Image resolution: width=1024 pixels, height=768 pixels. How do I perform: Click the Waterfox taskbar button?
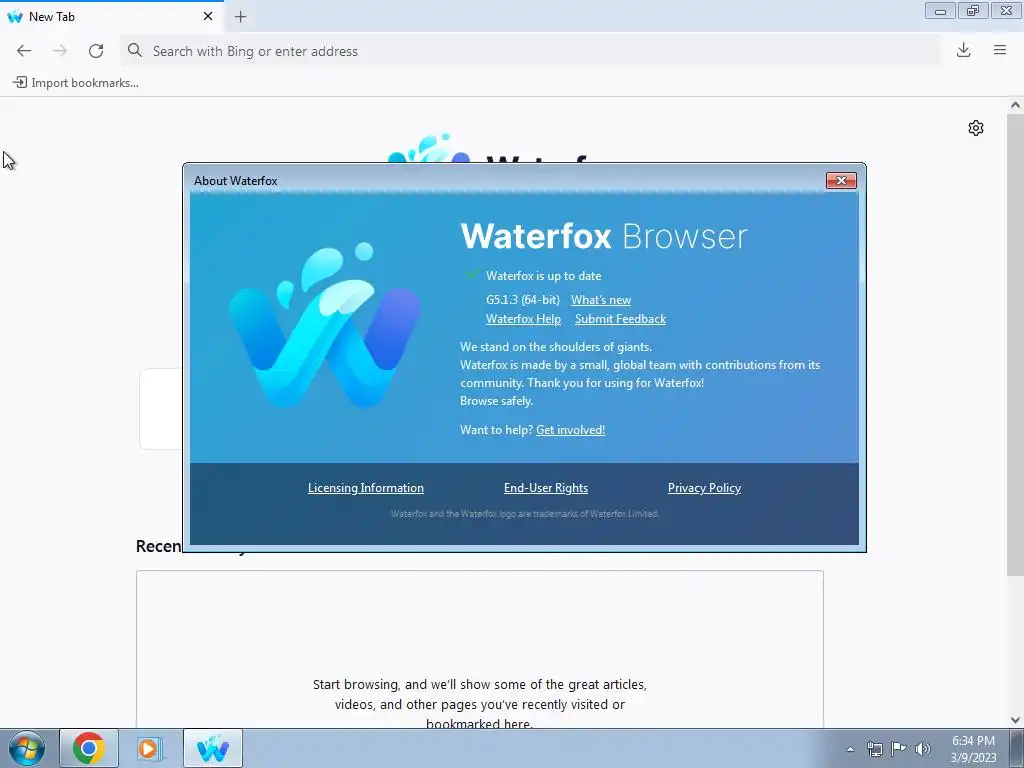pyautogui.click(x=213, y=748)
